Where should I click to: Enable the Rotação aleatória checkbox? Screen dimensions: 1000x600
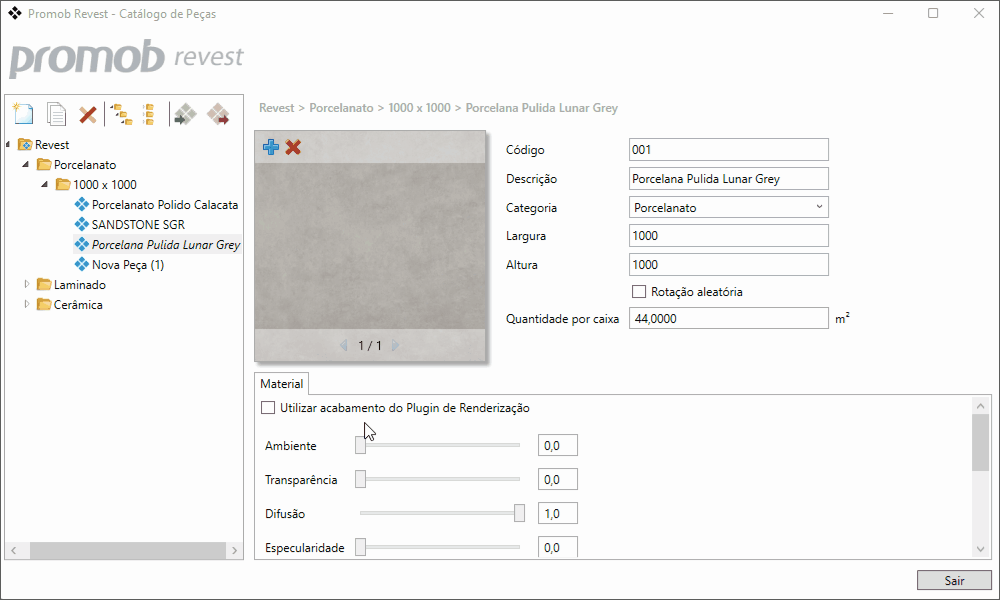coord(639,292)
